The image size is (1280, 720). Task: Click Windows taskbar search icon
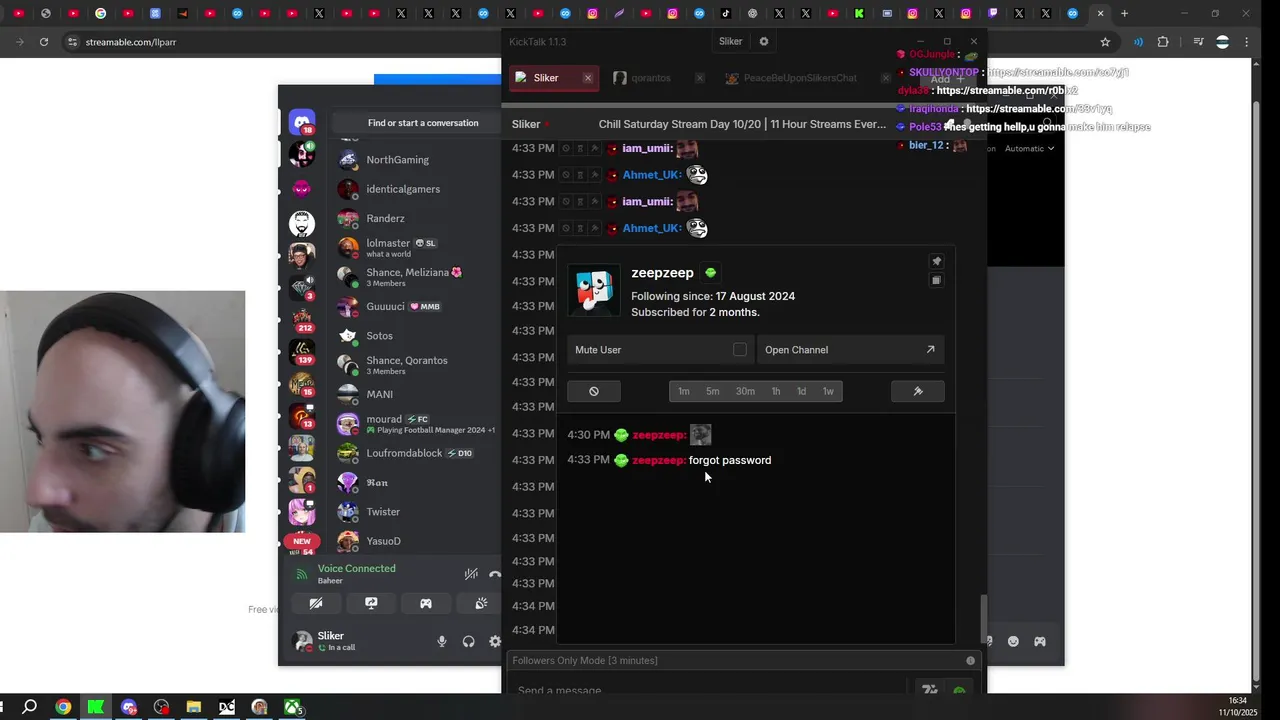30,707
